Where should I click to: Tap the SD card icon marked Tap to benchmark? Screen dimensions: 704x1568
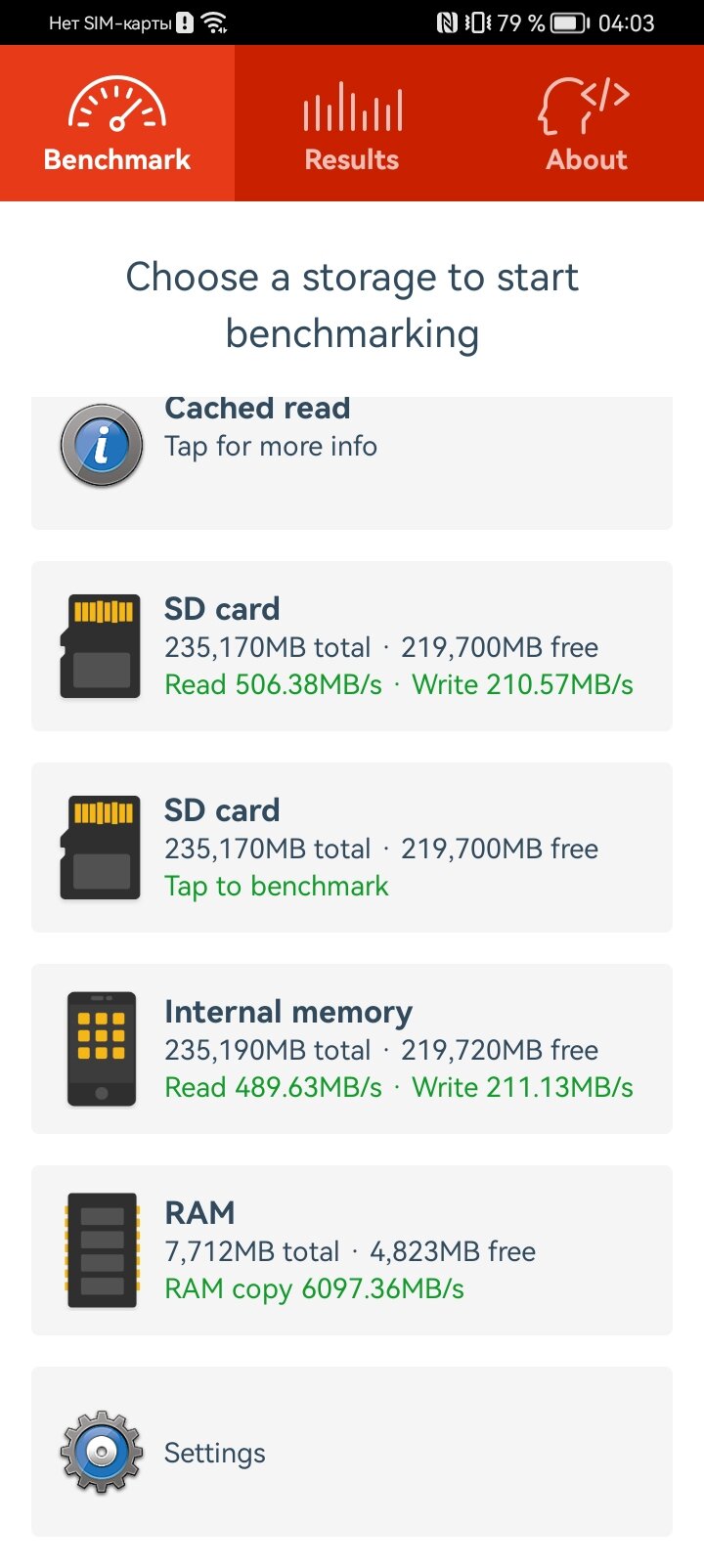(x=102, y=848)
